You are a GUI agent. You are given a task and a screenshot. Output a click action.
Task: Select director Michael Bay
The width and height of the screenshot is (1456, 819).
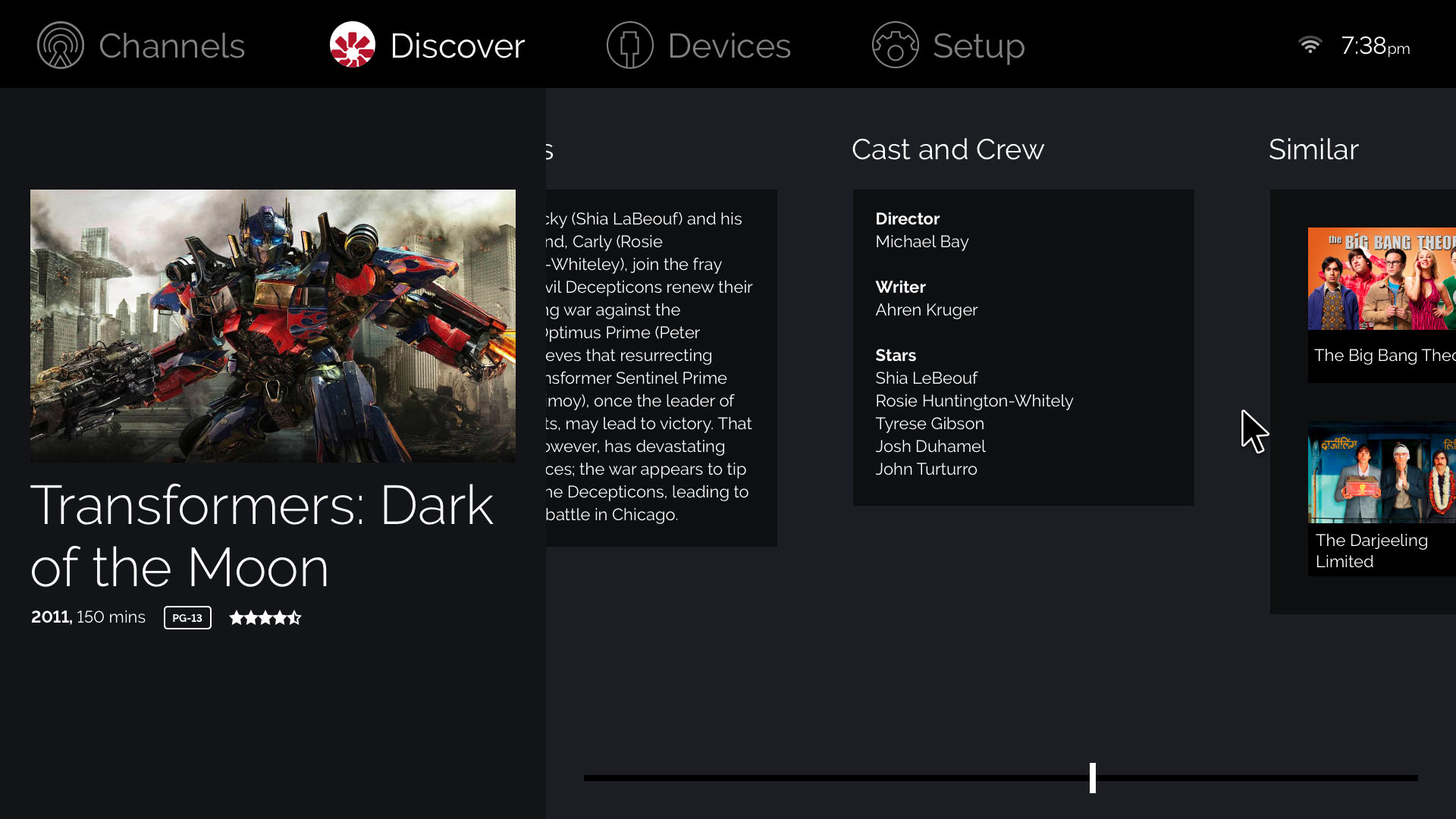tap(922, 242)
